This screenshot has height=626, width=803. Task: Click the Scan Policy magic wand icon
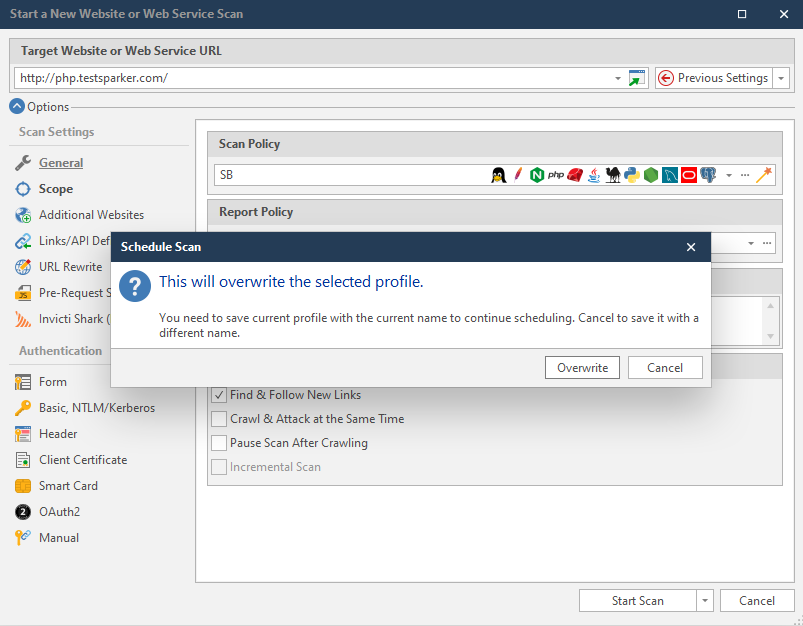pyautogui.click(x=765, y=175)
